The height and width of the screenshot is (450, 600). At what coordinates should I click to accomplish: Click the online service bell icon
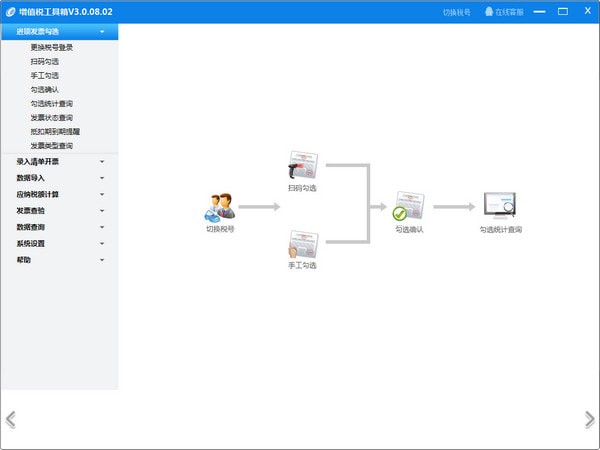489,11
